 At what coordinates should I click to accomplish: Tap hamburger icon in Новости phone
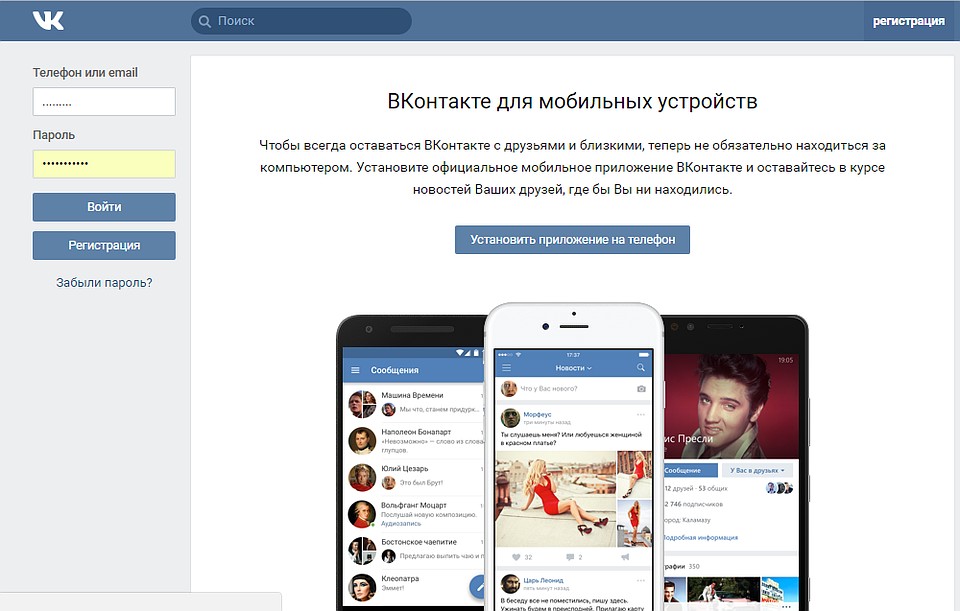506,368
